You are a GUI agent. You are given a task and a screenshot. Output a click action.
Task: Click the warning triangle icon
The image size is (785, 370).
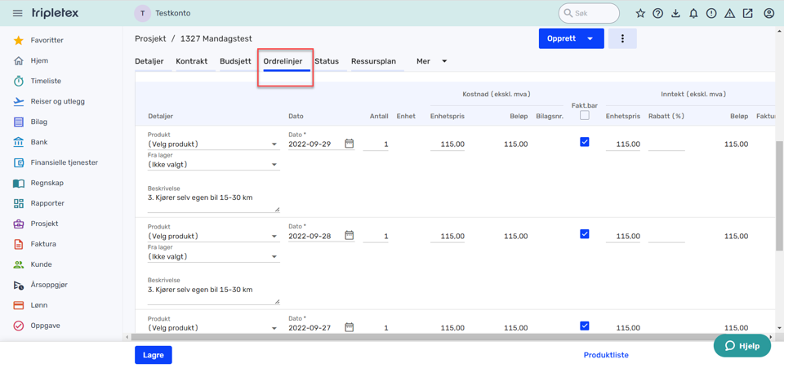pos(729,14)
